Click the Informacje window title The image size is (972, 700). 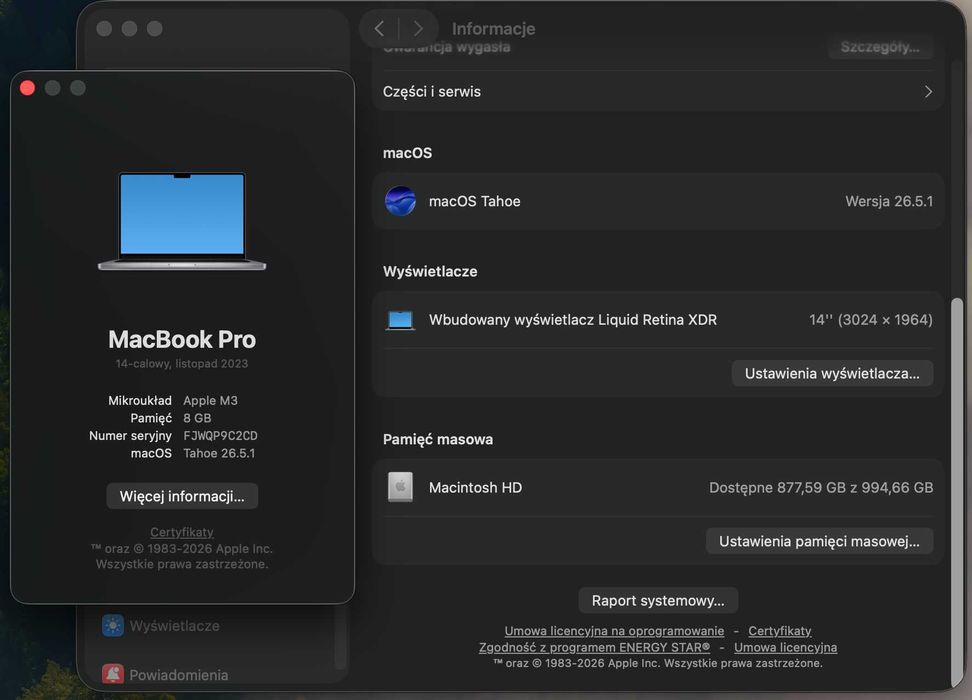pyautogui.click(x=493, y=29)
